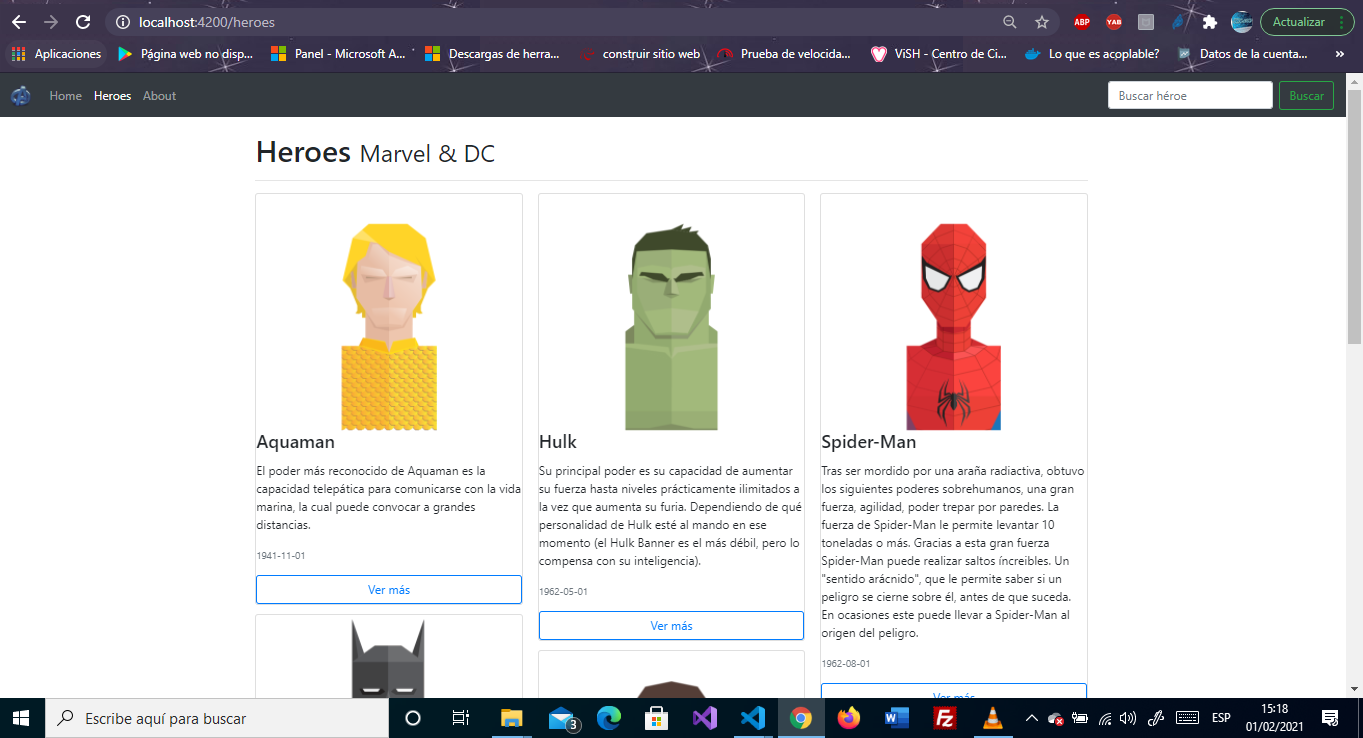The image size is (1363, 738).
Task: Open the Microsoft Store from the taskbar
Action: click(x=657, y=718)
